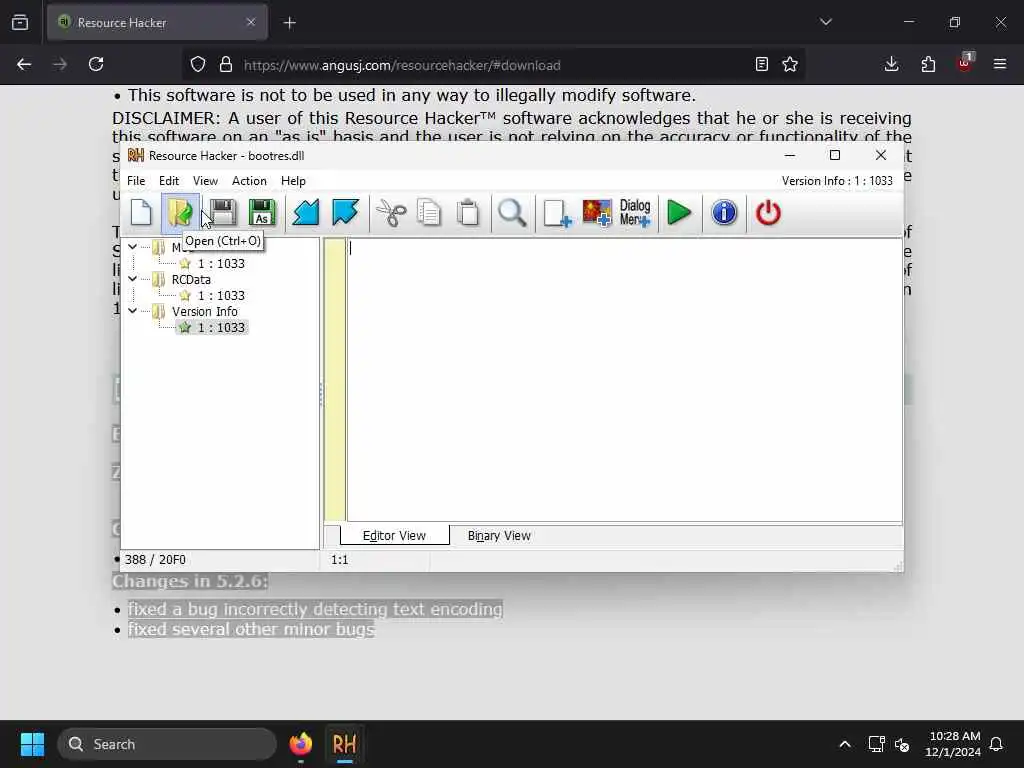Viewport: 1024px width, 768px height.
Task: Click the tracking protection shield icon
Action: click(x=198, y=64)
